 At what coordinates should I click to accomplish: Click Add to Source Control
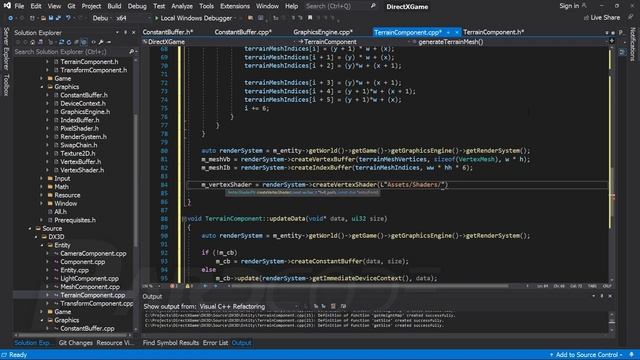point(586,355)
